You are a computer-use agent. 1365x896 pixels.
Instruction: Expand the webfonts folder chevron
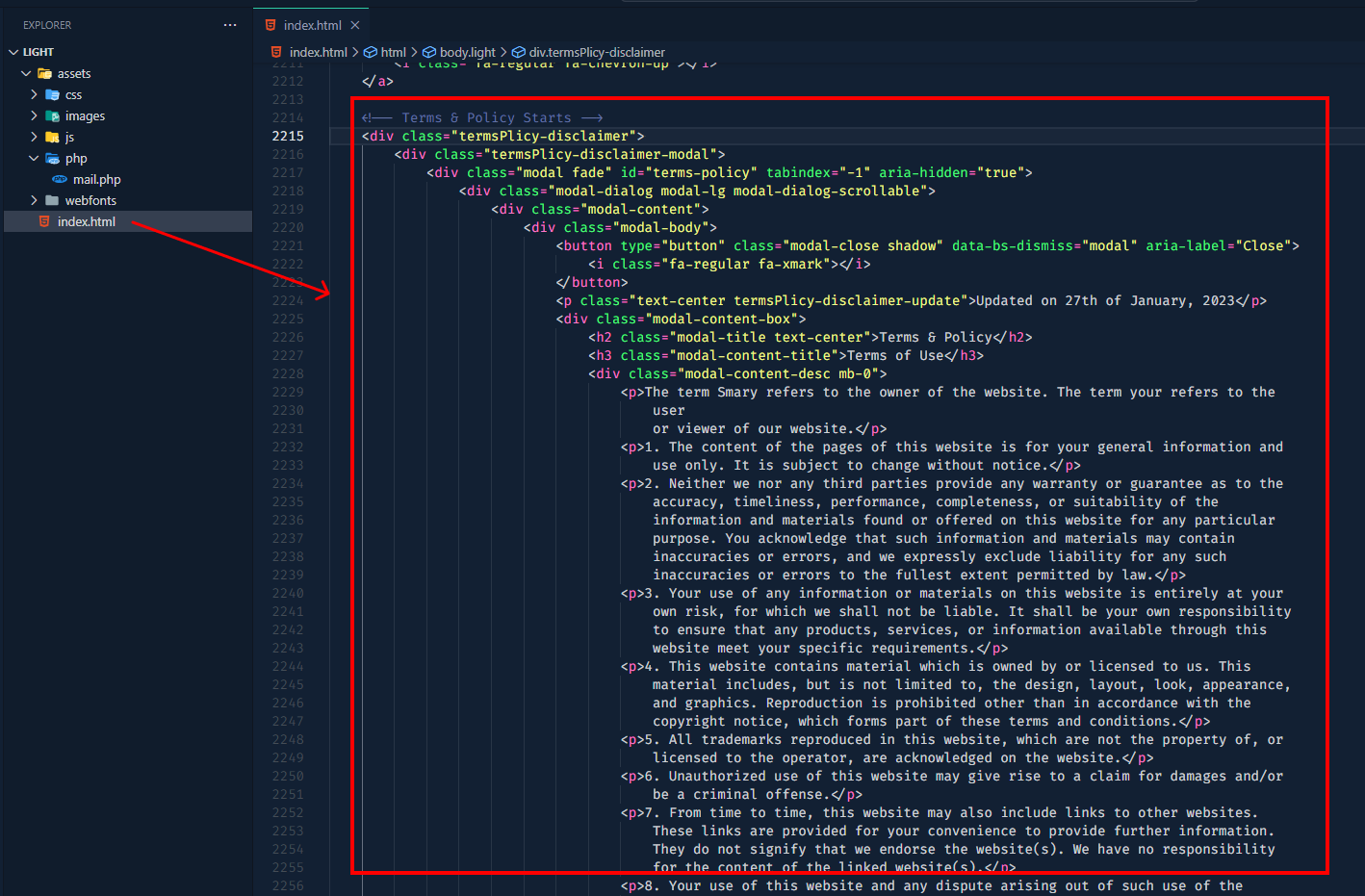[x=34, y=200]
